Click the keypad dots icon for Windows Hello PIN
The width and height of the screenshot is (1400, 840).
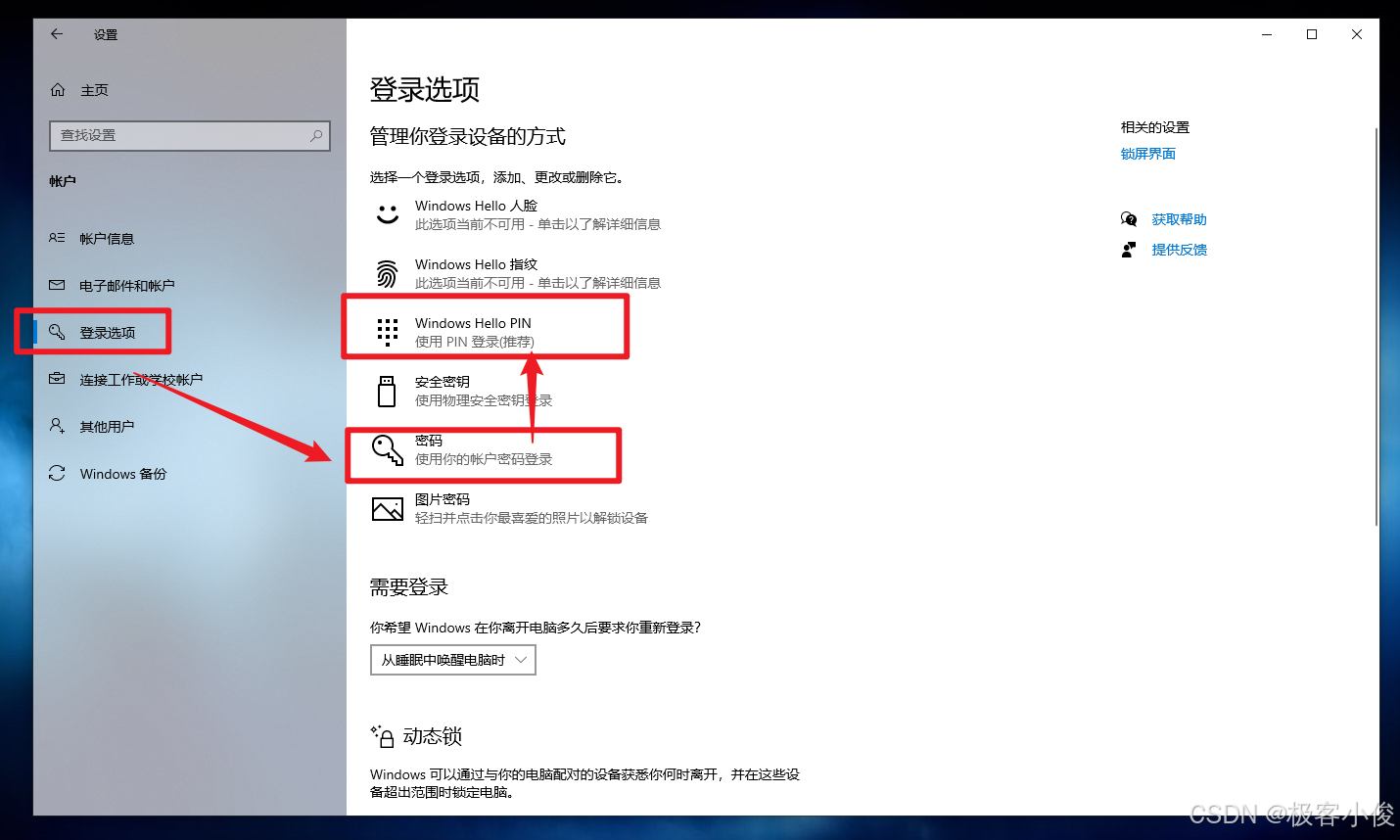pyautogui.click(x=388, y=332)
